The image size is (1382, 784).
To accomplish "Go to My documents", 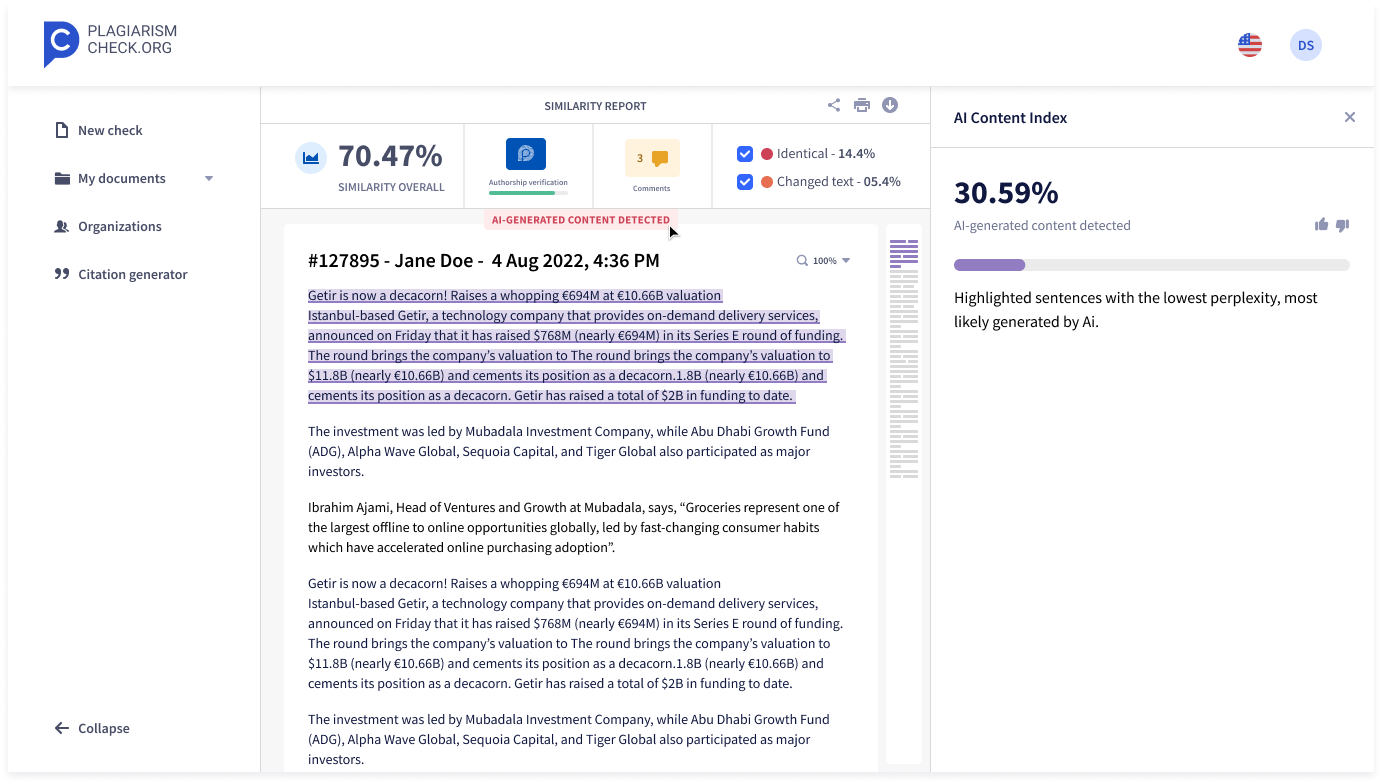I will tap(122, 178).
